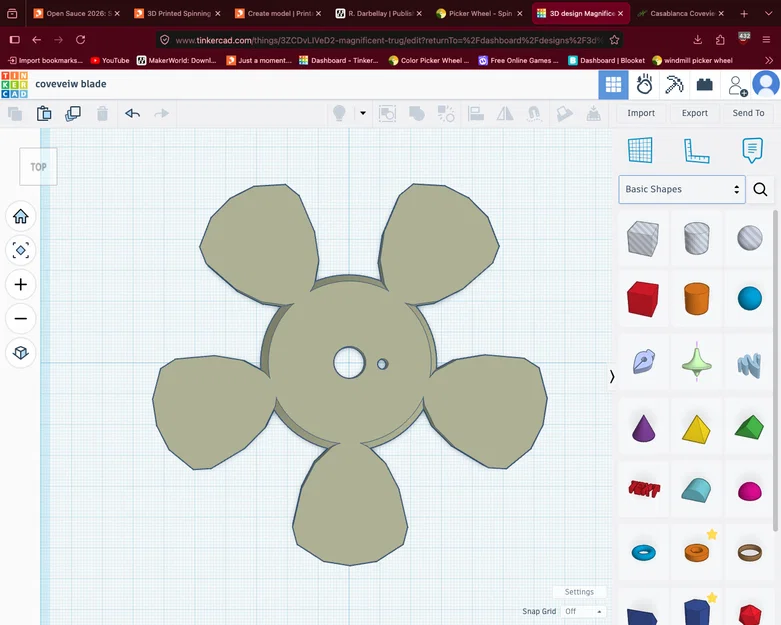Click the Delete trash icon

click(102, 114)
